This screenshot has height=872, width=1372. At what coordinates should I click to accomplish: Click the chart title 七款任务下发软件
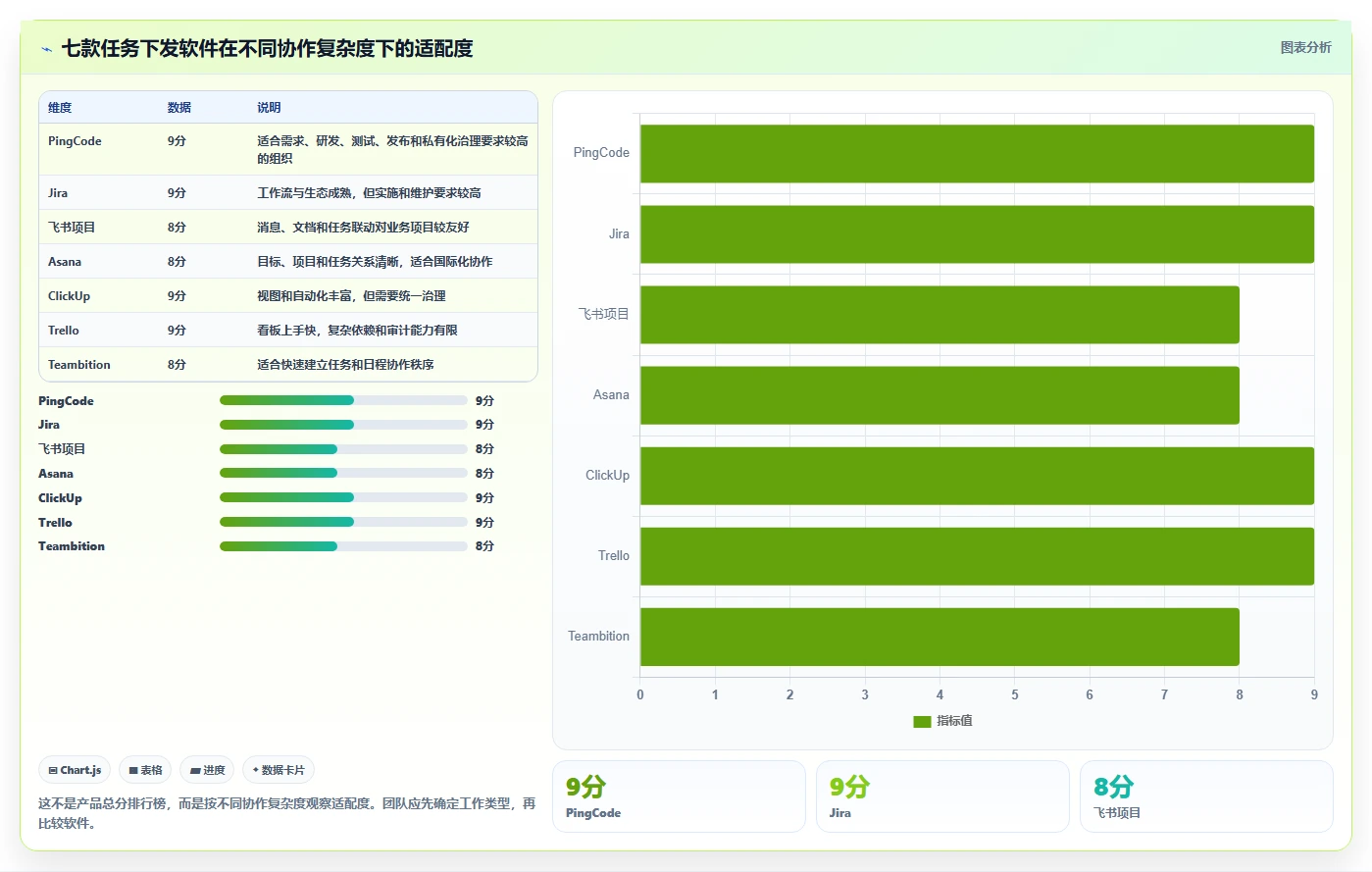coord(267,49)
